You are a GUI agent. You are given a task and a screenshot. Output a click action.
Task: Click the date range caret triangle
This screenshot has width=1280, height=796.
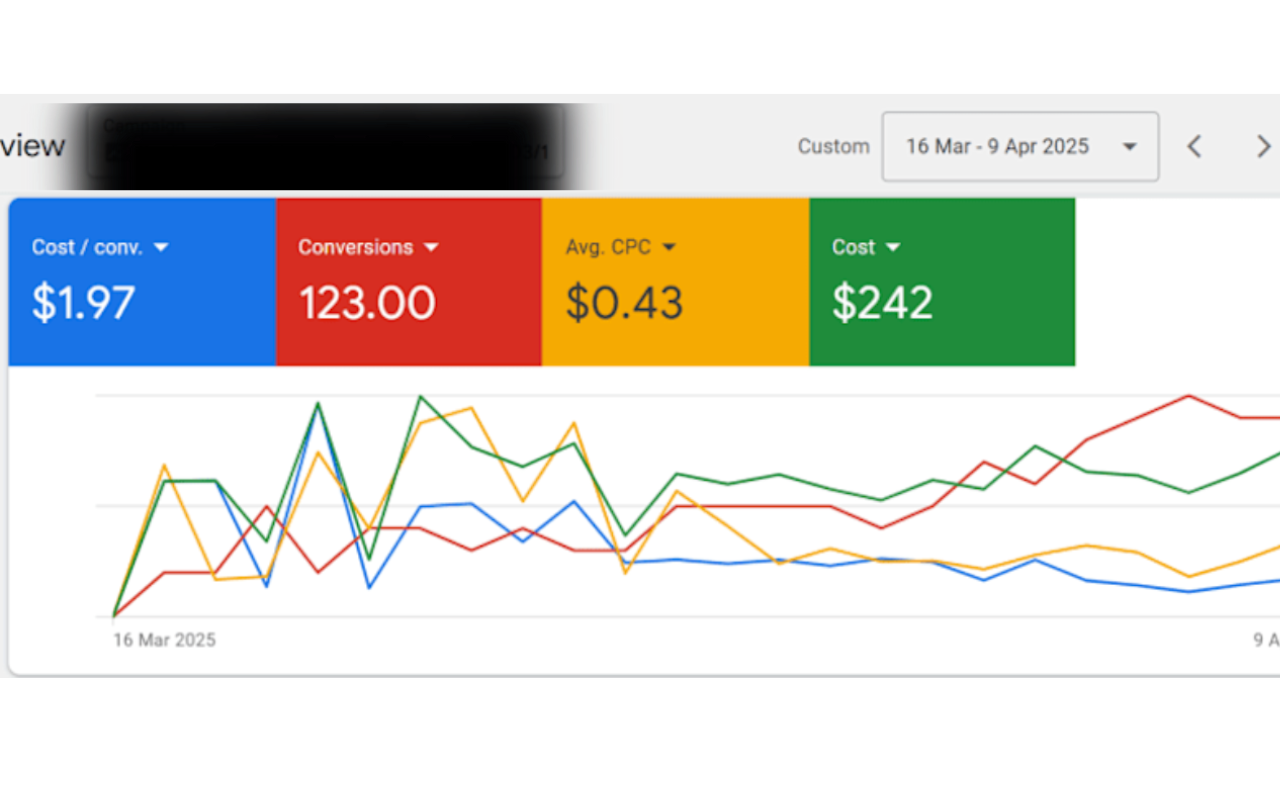(1129, 147)
